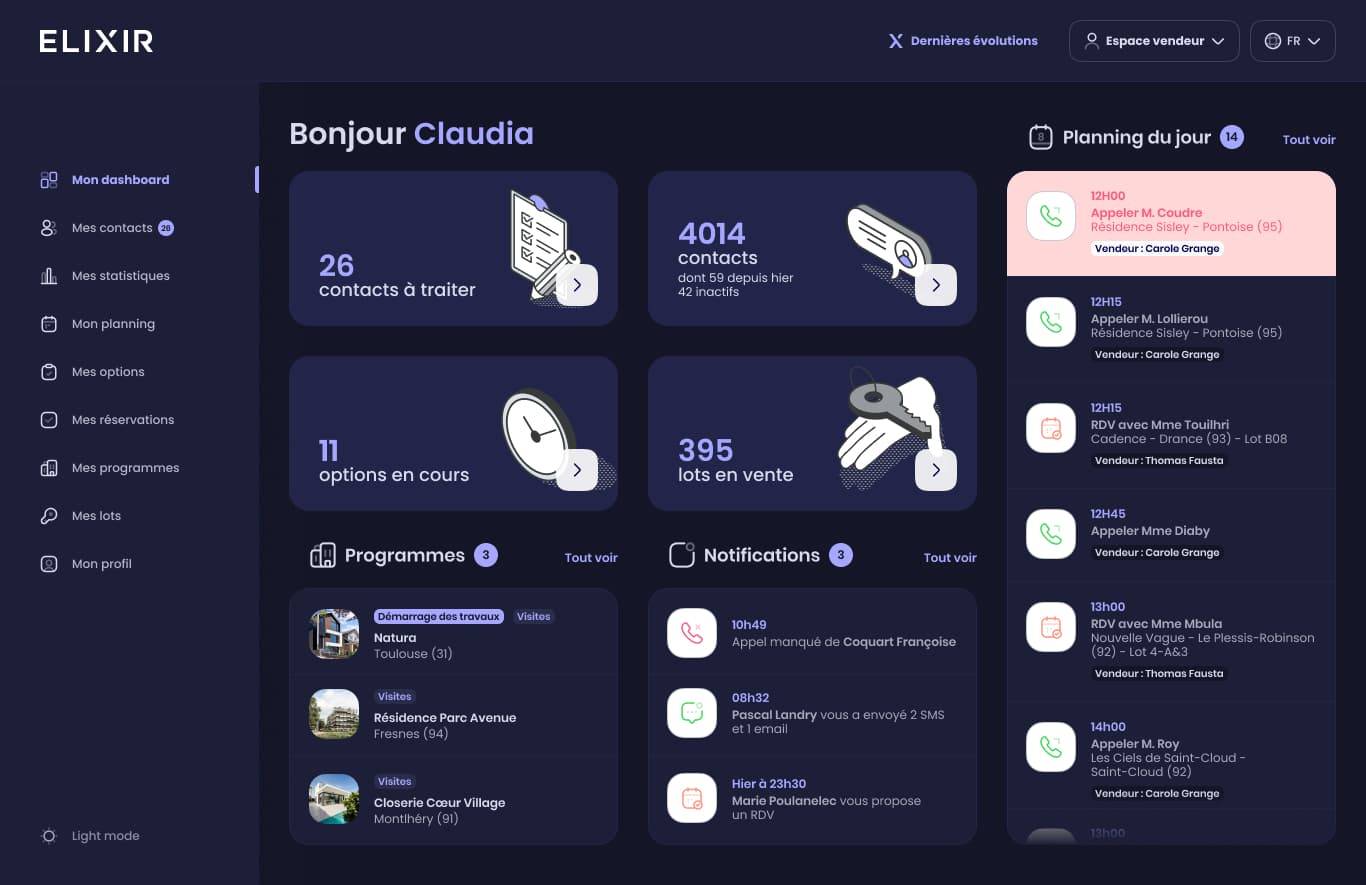Expand the Espace vendeur dropdown
The width and height of the screenshot is (1366, 885).
pyautogui.click(x=1154, y=40)
